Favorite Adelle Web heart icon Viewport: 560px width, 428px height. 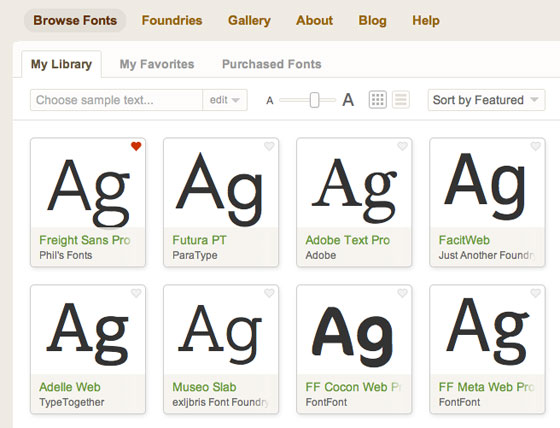point(136,293)
